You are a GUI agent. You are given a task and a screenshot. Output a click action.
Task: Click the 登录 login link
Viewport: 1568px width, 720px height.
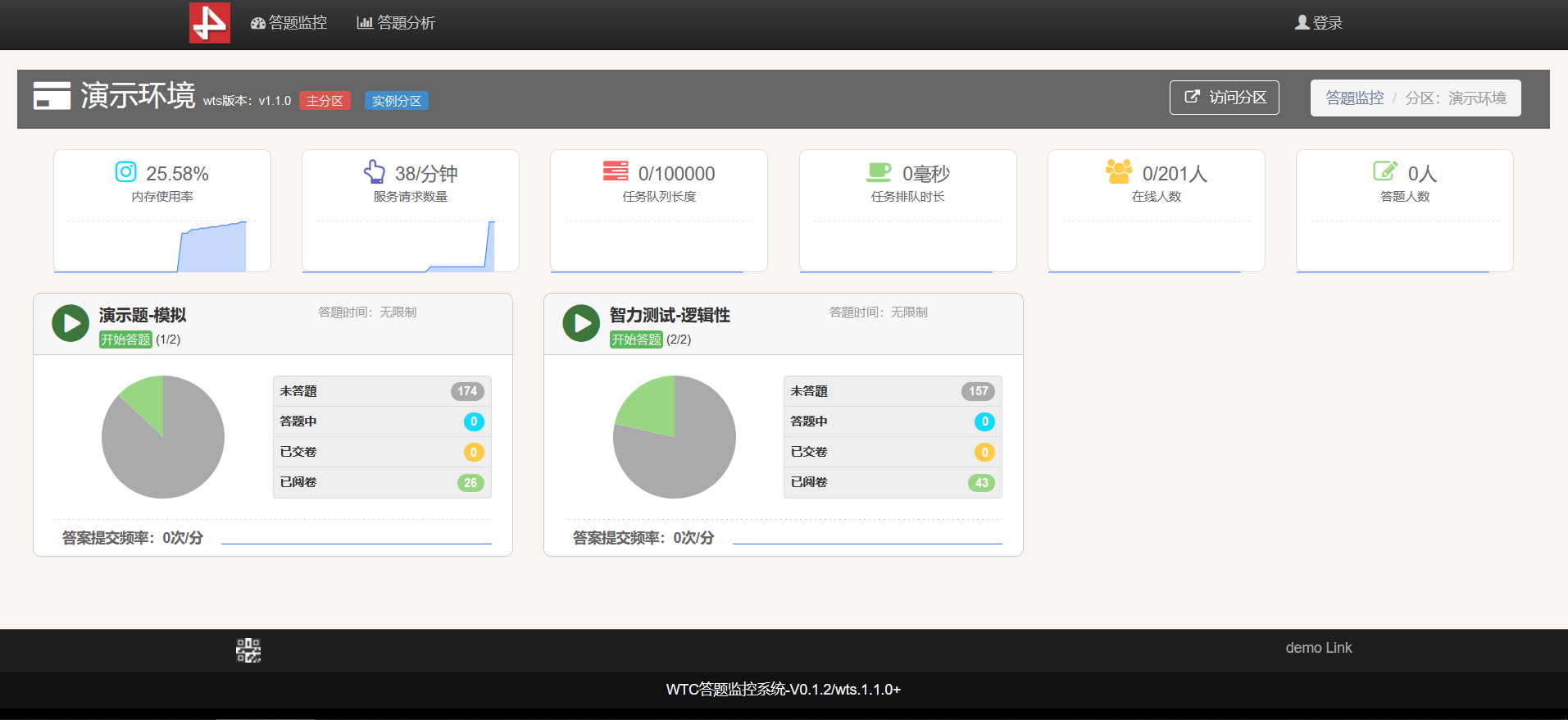point(1319,23)
